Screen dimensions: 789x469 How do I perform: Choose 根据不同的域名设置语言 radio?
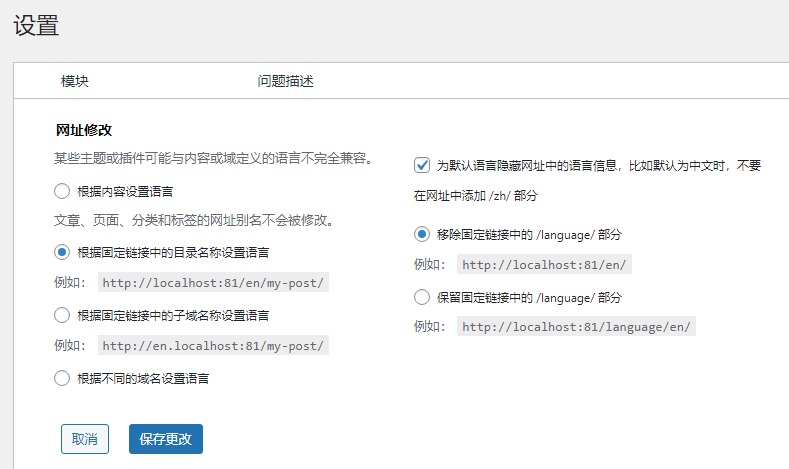click(x=62, y=378)
